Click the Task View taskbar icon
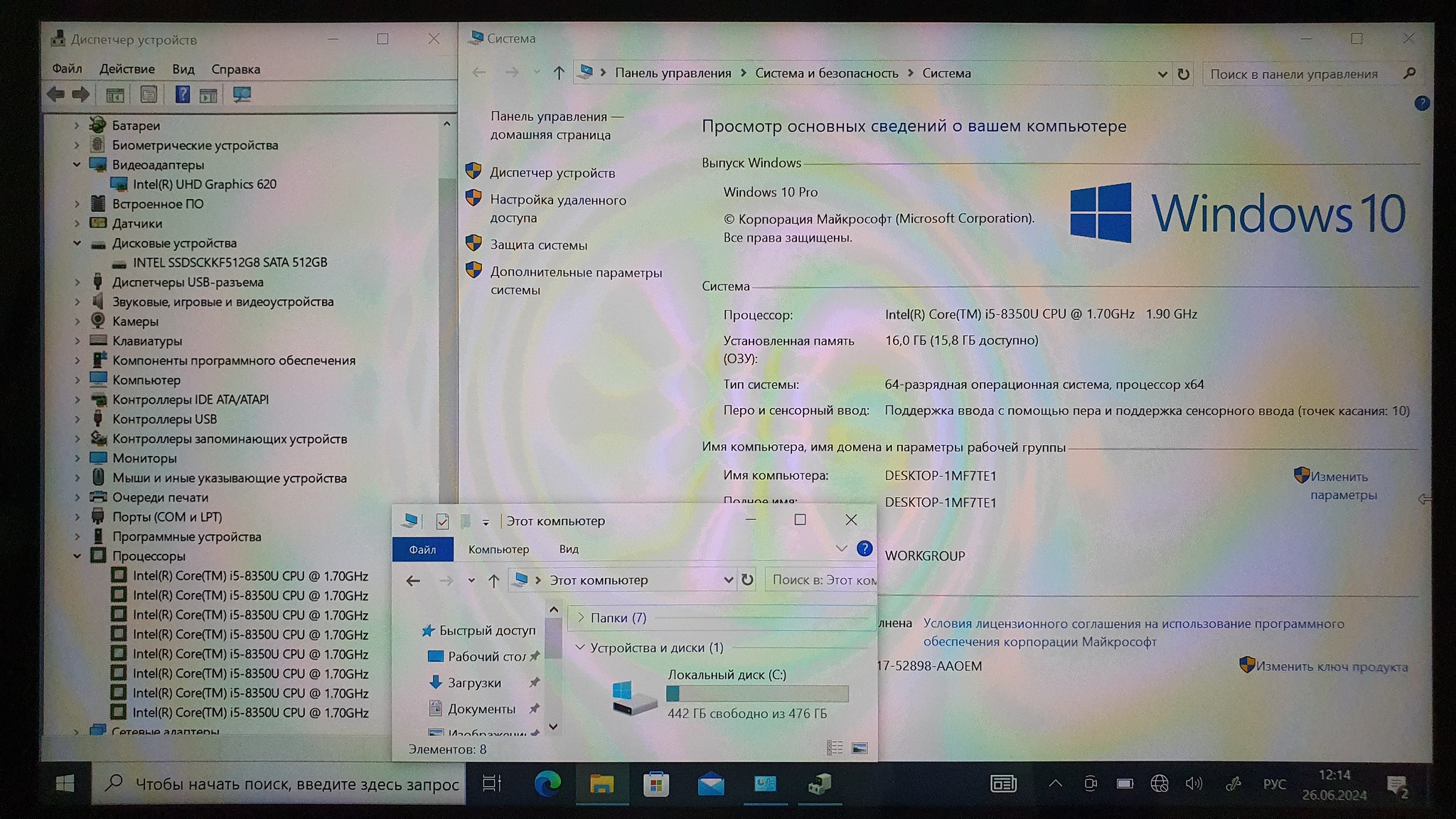The image size is (1456, 819). point(492,784)
